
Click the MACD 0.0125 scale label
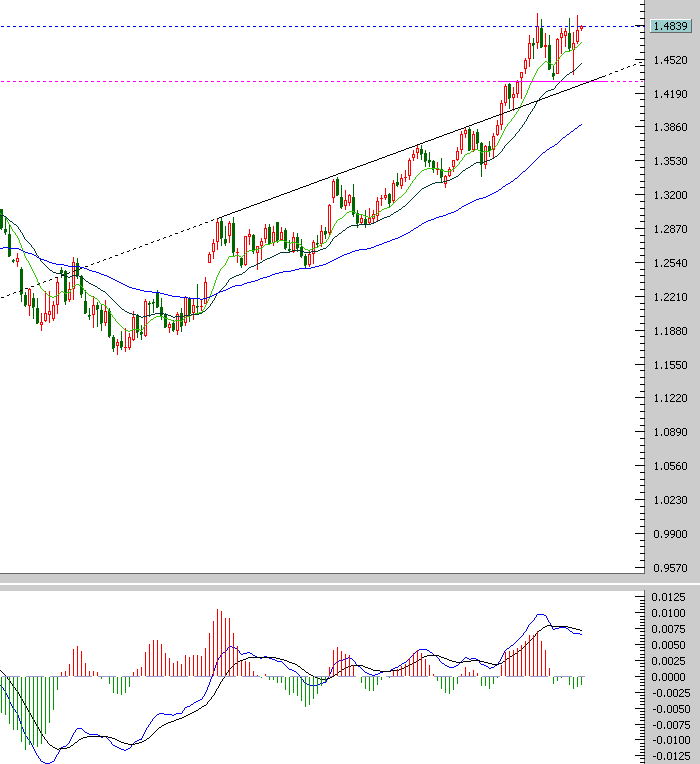pos(668,597)
